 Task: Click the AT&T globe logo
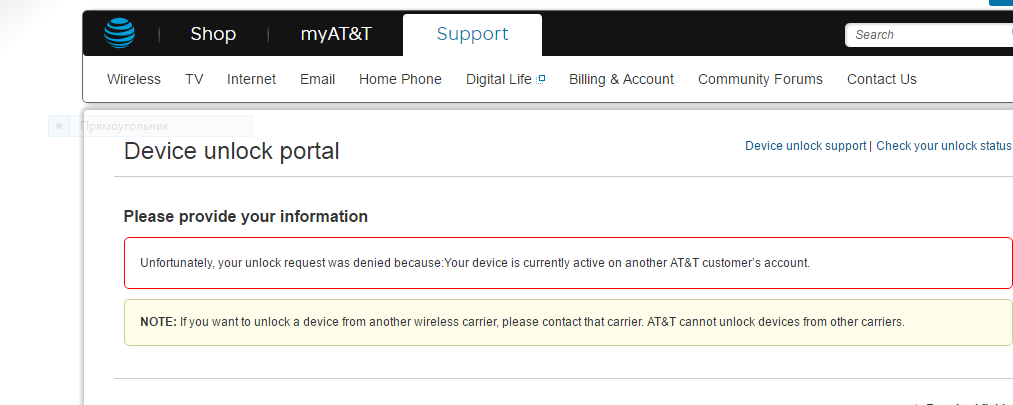(119, 33)
